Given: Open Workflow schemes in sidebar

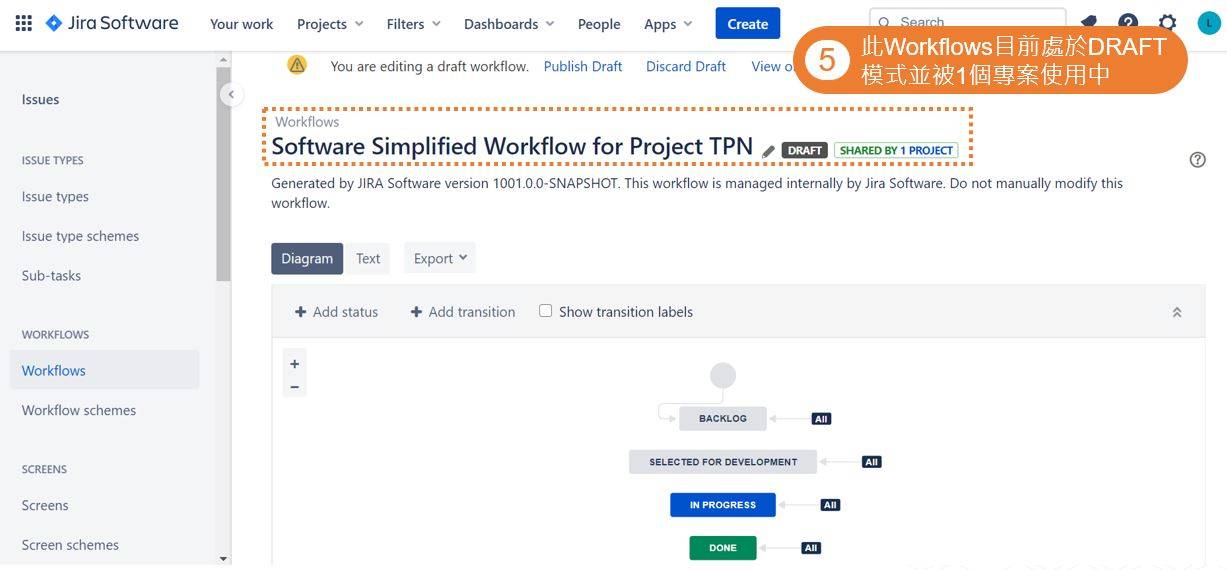Looking at the screenshot, I should pos(79,410).
